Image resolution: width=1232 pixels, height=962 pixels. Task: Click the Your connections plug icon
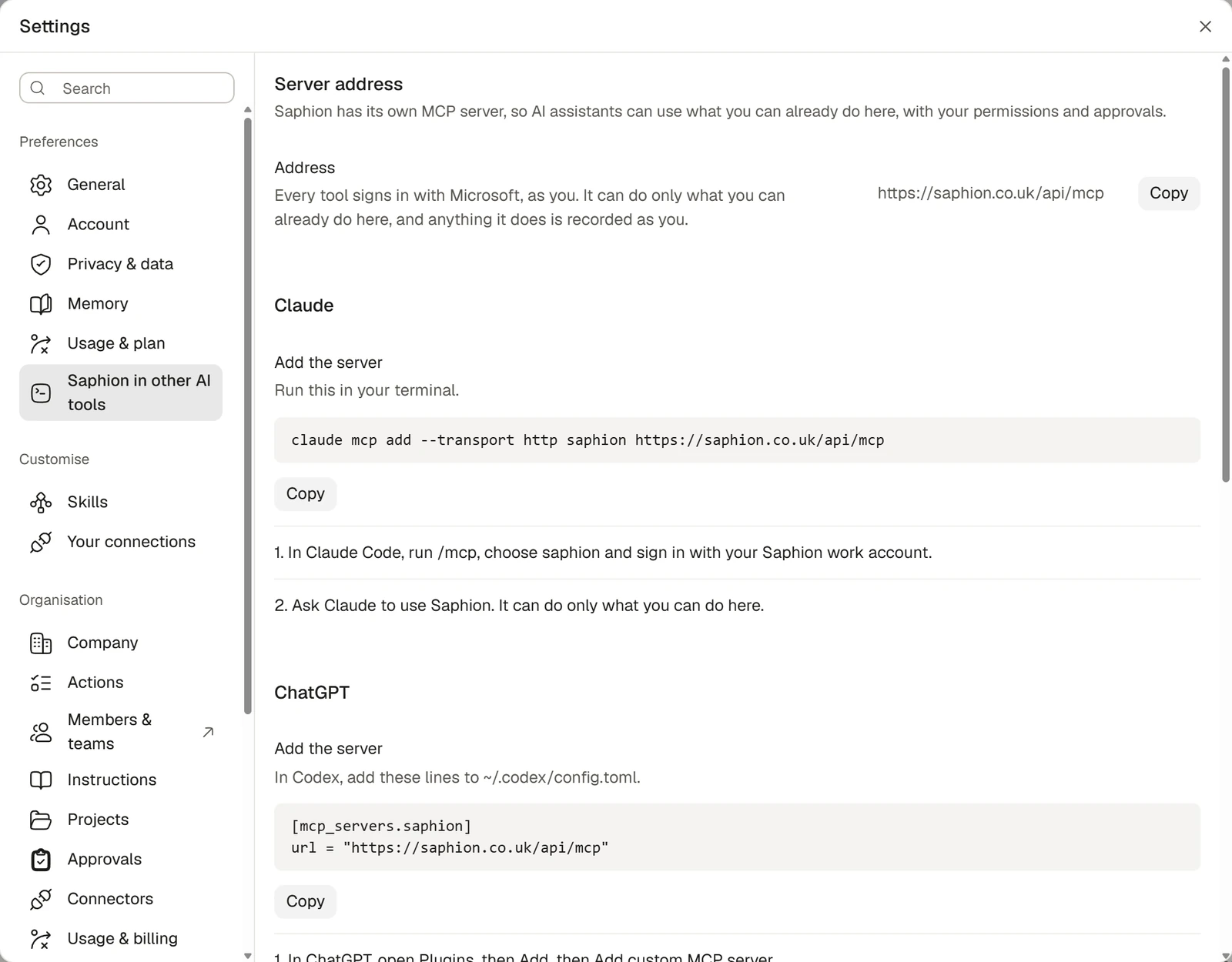[x=41, y=543]
